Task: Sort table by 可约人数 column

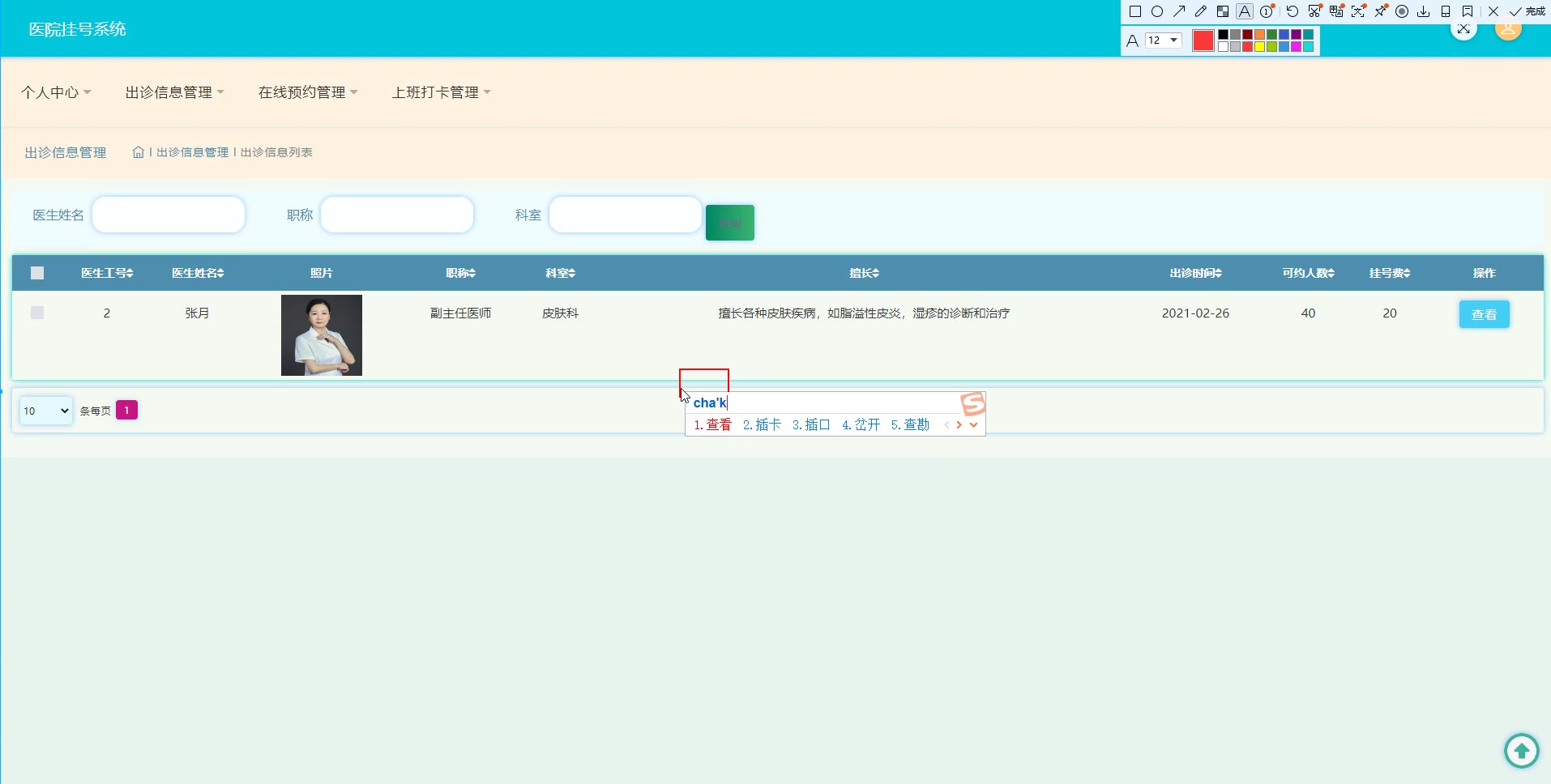Action: click(x=1308, y=273)
